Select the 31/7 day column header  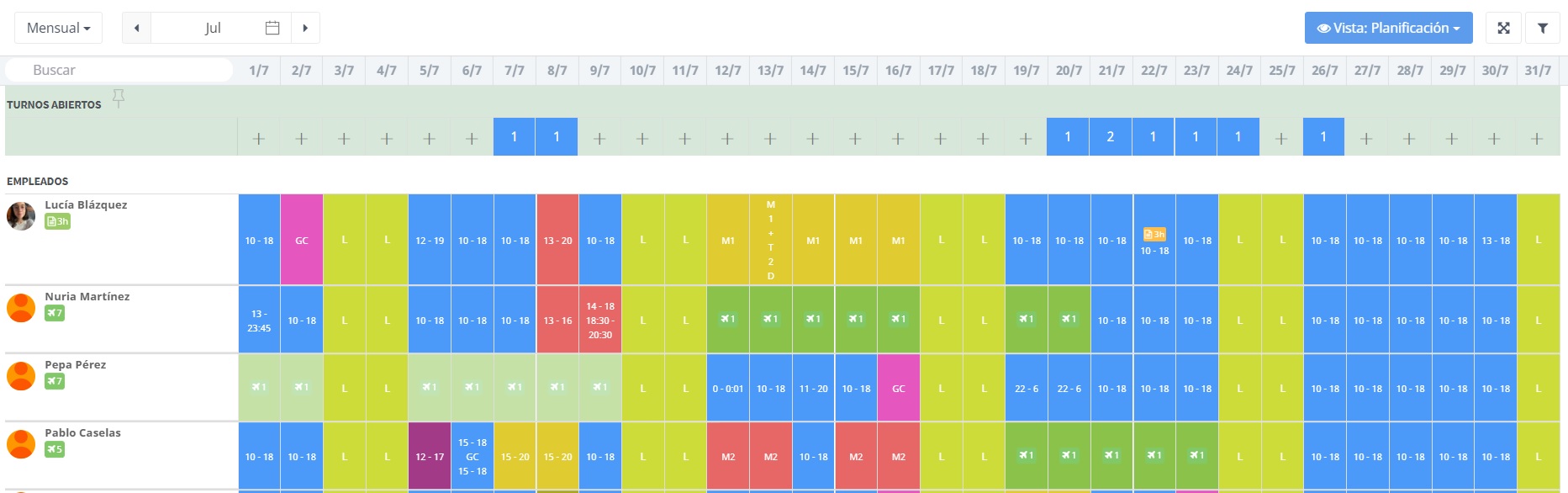click(x=1538, y=71)
